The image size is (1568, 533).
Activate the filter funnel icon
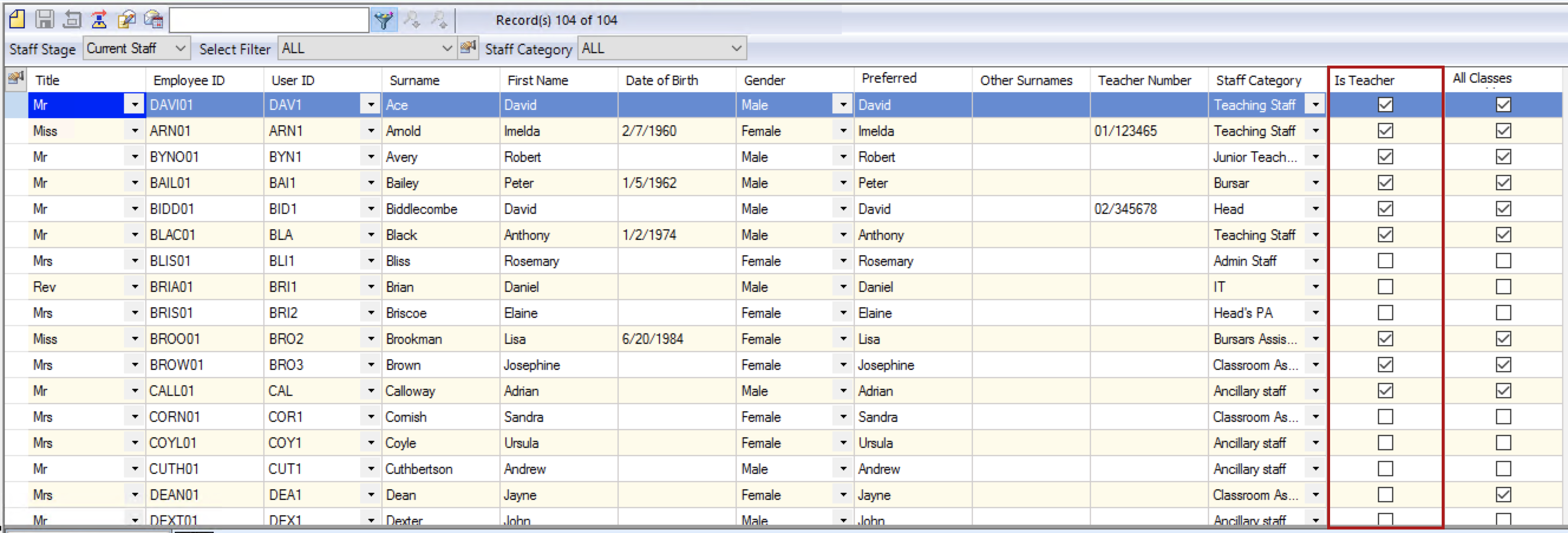coord(384,19)
